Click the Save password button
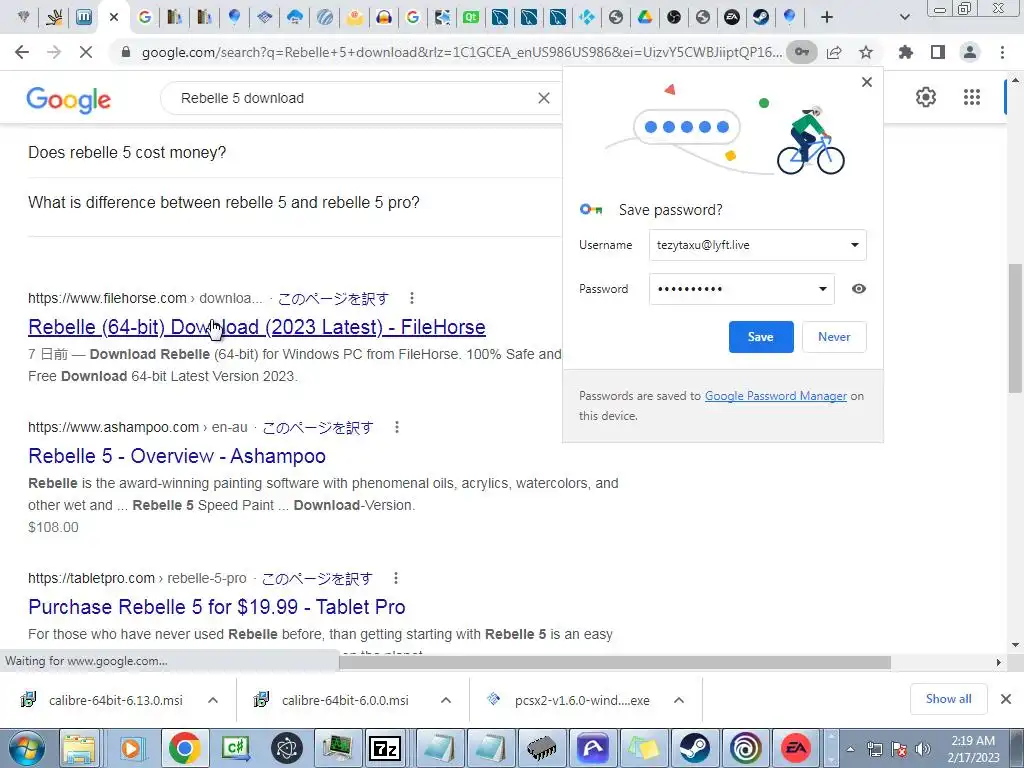Image resolution: width=1024 pixels, height=768 pixels. click(x=761, y=337)
